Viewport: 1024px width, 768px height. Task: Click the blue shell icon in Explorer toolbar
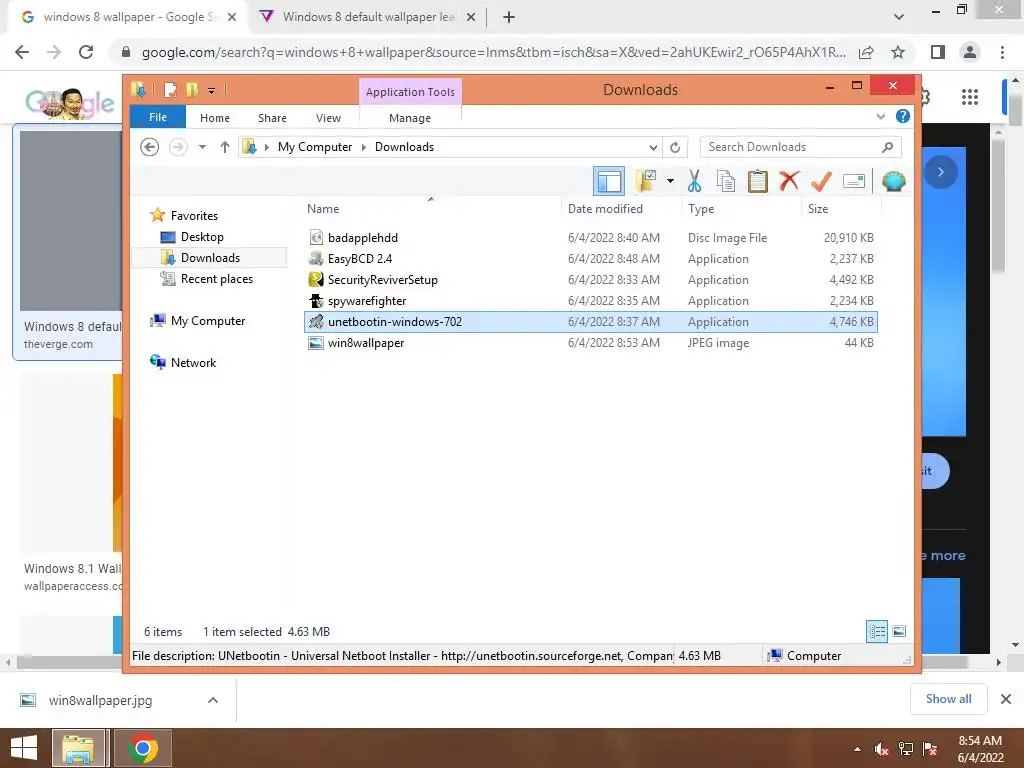893,181
